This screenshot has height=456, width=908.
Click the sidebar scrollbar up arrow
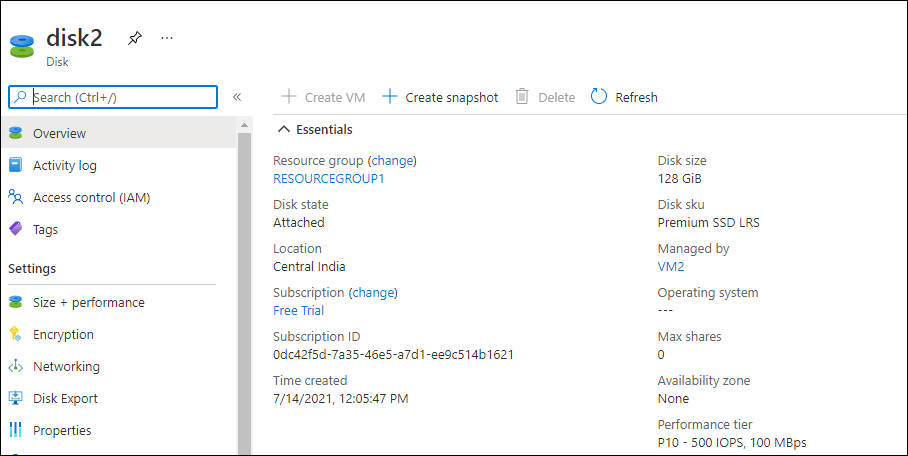[244, 125]
